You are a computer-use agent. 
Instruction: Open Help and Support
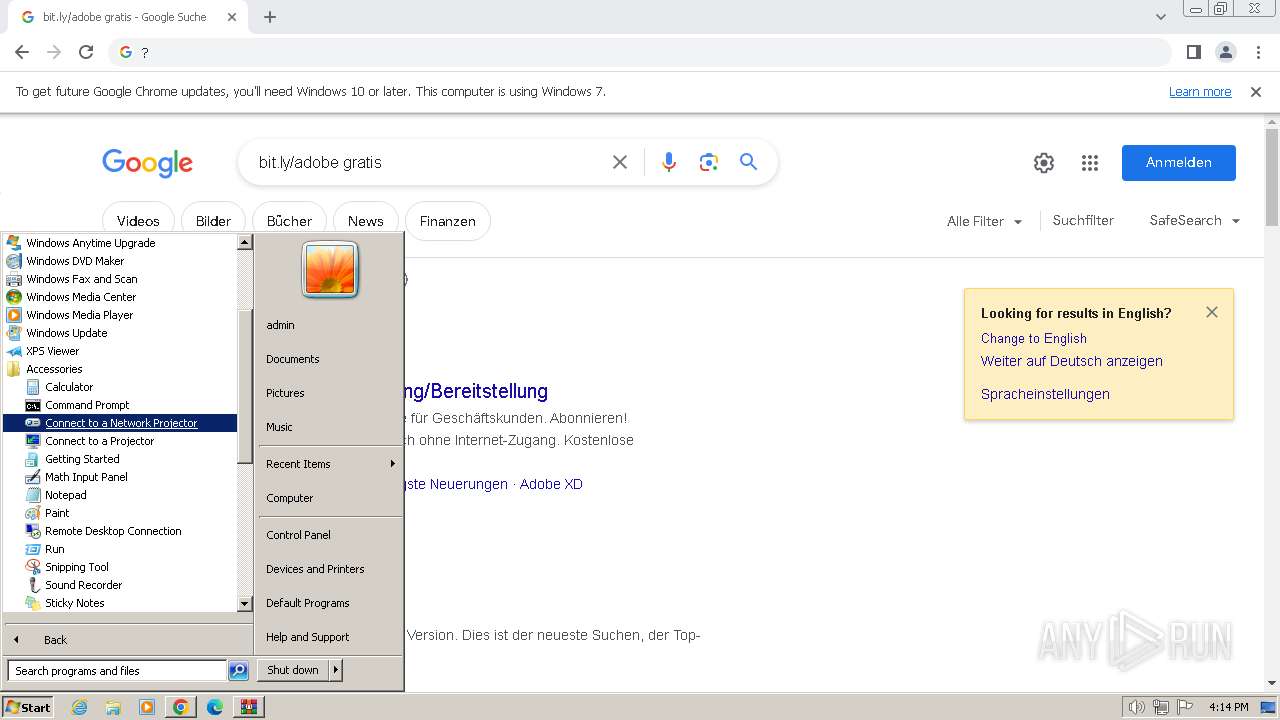point(307,637)
